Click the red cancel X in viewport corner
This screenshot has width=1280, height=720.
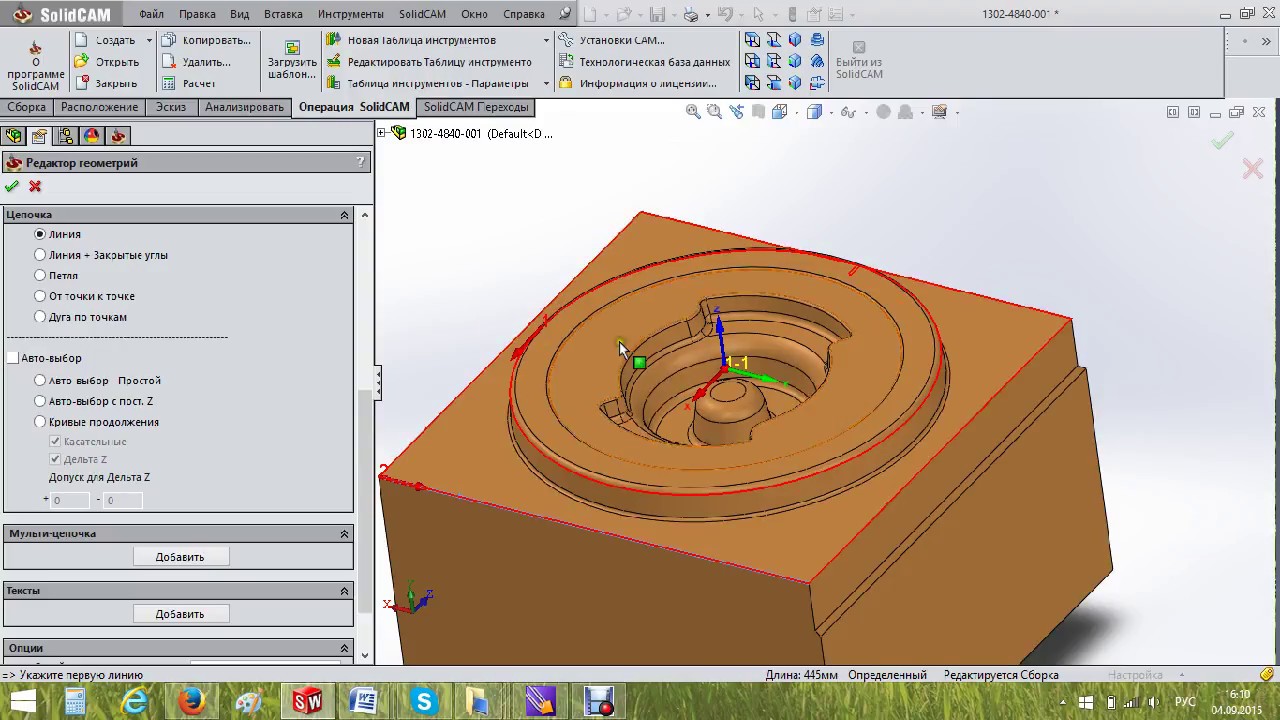coord(1253,169)
